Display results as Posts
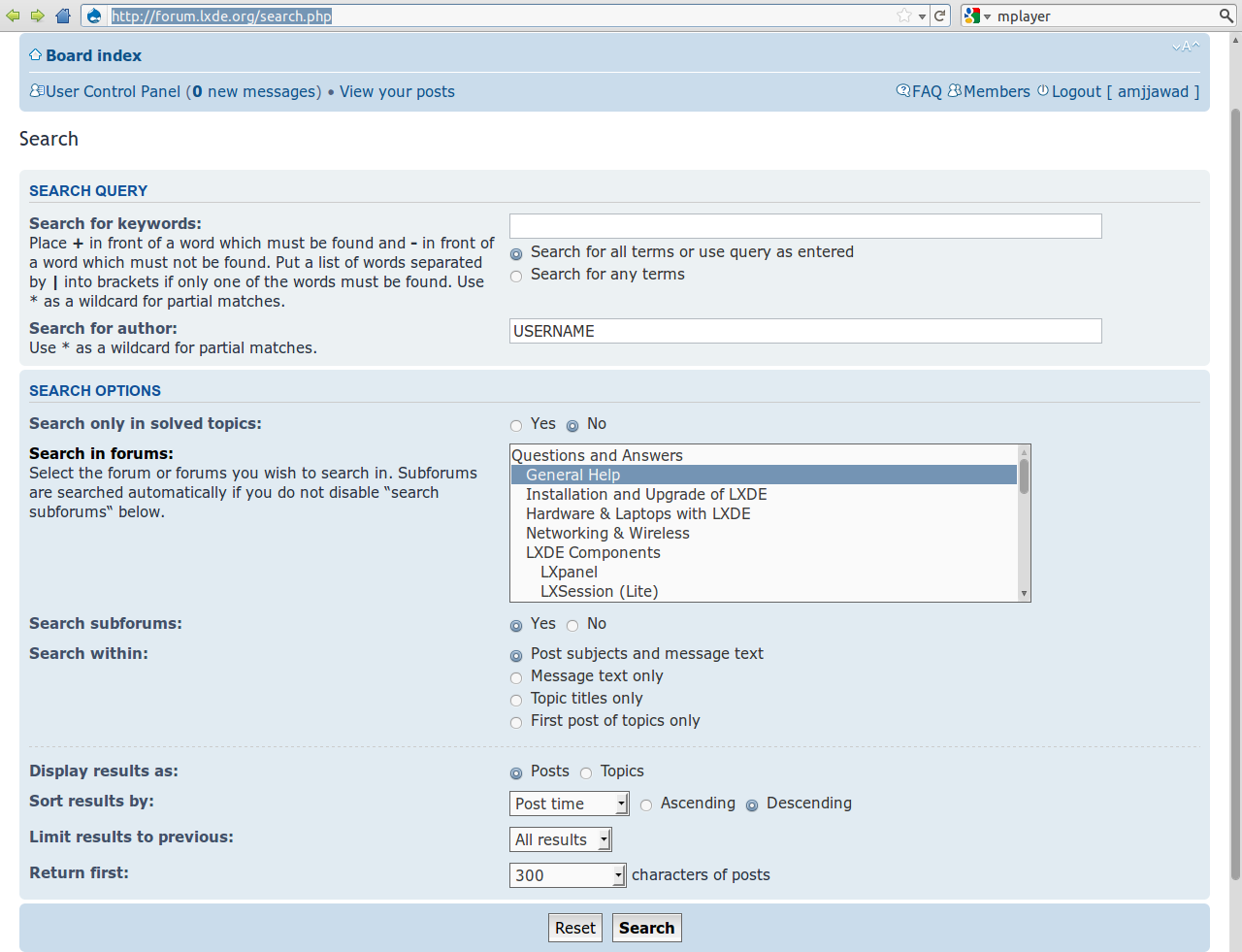 tap(516, 773)
